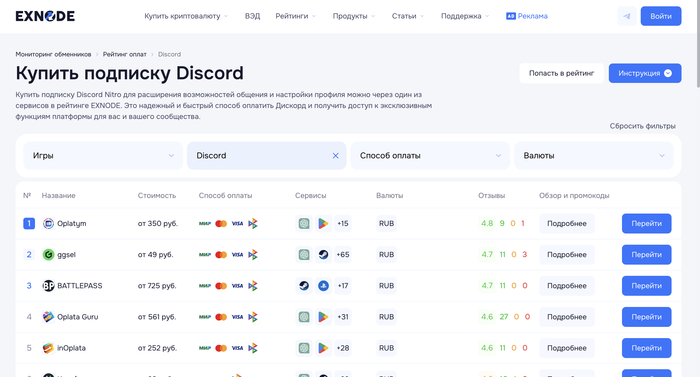This screenshot has height=377, width=700.
Task: Click the Oplata Guru logo icon
Action: click(x=48, y=317)
